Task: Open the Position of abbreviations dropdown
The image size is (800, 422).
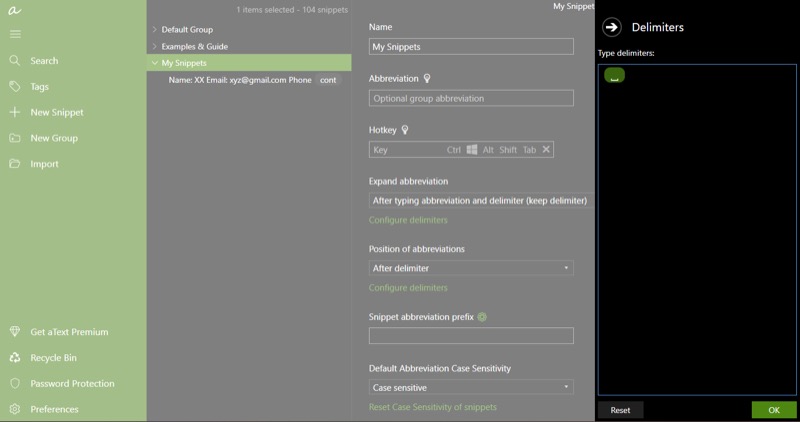Action: tap(471, 268)
